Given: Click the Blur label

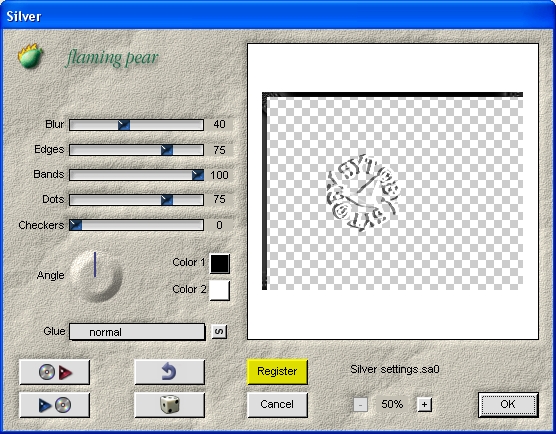Looking at the screenshot, I should [x=55, y=124].
